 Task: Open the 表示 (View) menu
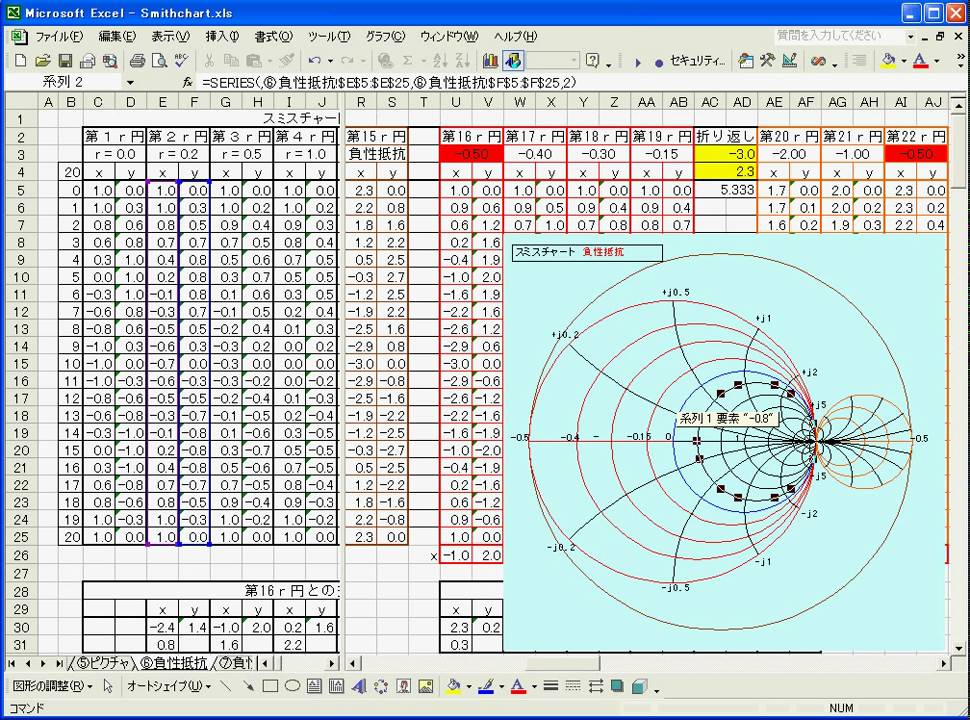171,36
